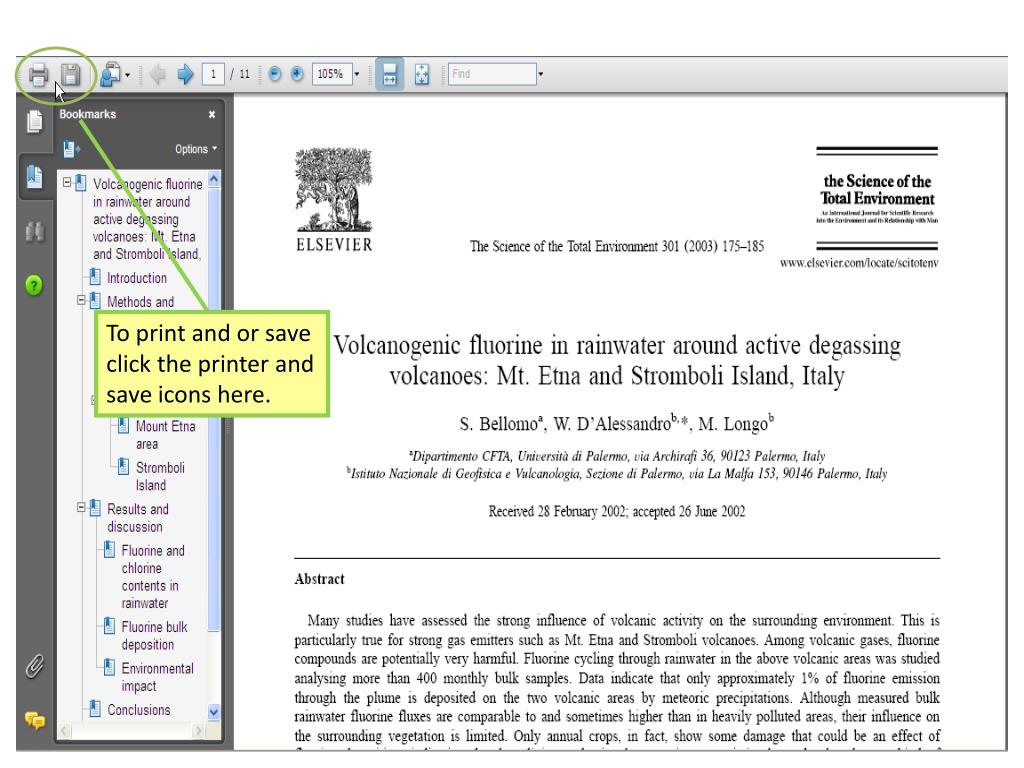Jump to the Conclusions bookmark
This screenshot has width=1024, height=768.
[x=138, y=710]
